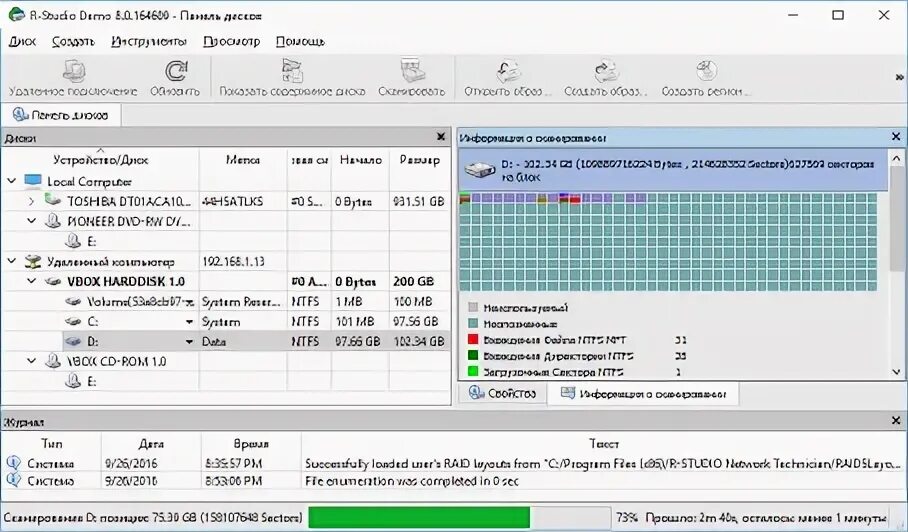This screenshot has width=908, height=532.
Task: Sort by the Start column header
Action: click(x=360, y=160)
